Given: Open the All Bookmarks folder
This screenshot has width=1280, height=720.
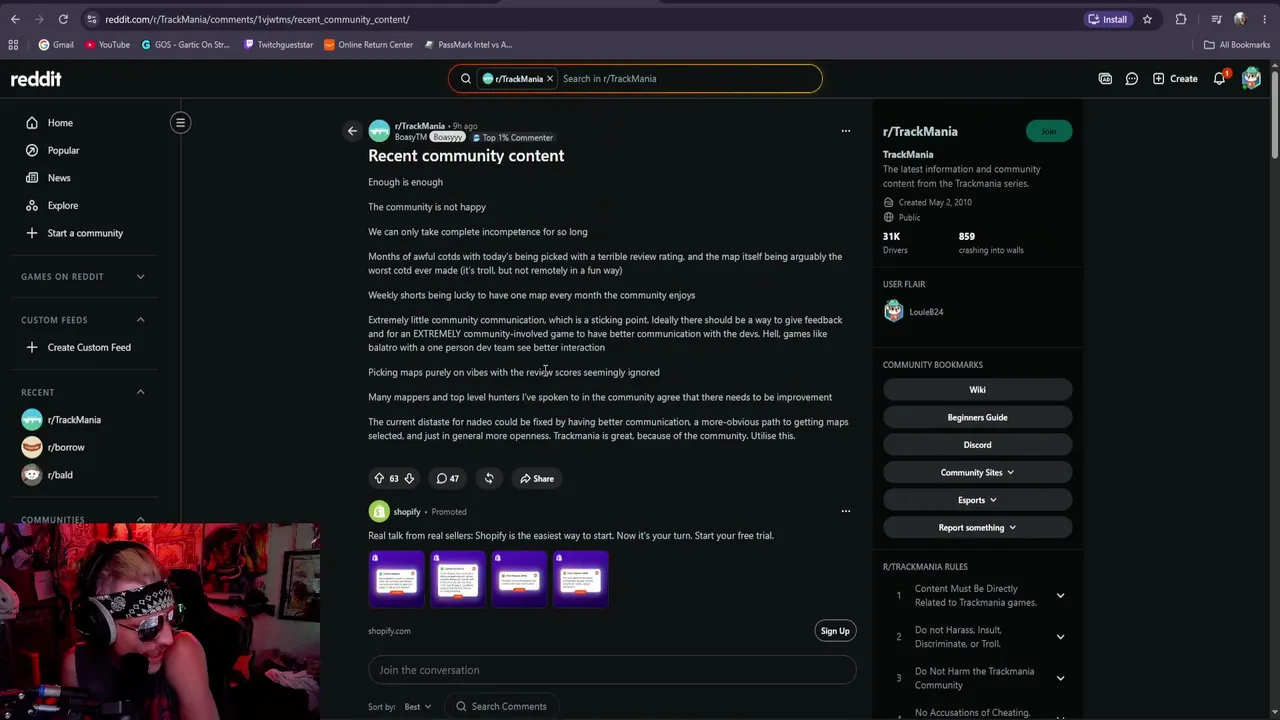Looking at the screenshot, I should [x=1237, y=45].
